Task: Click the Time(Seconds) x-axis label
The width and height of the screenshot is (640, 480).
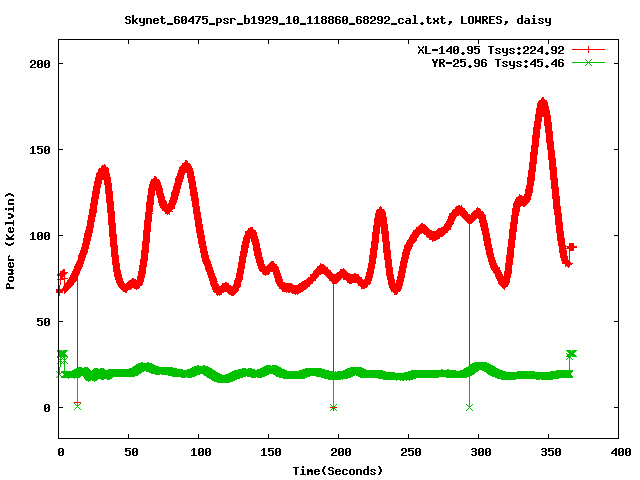Action: coord(338,471)
